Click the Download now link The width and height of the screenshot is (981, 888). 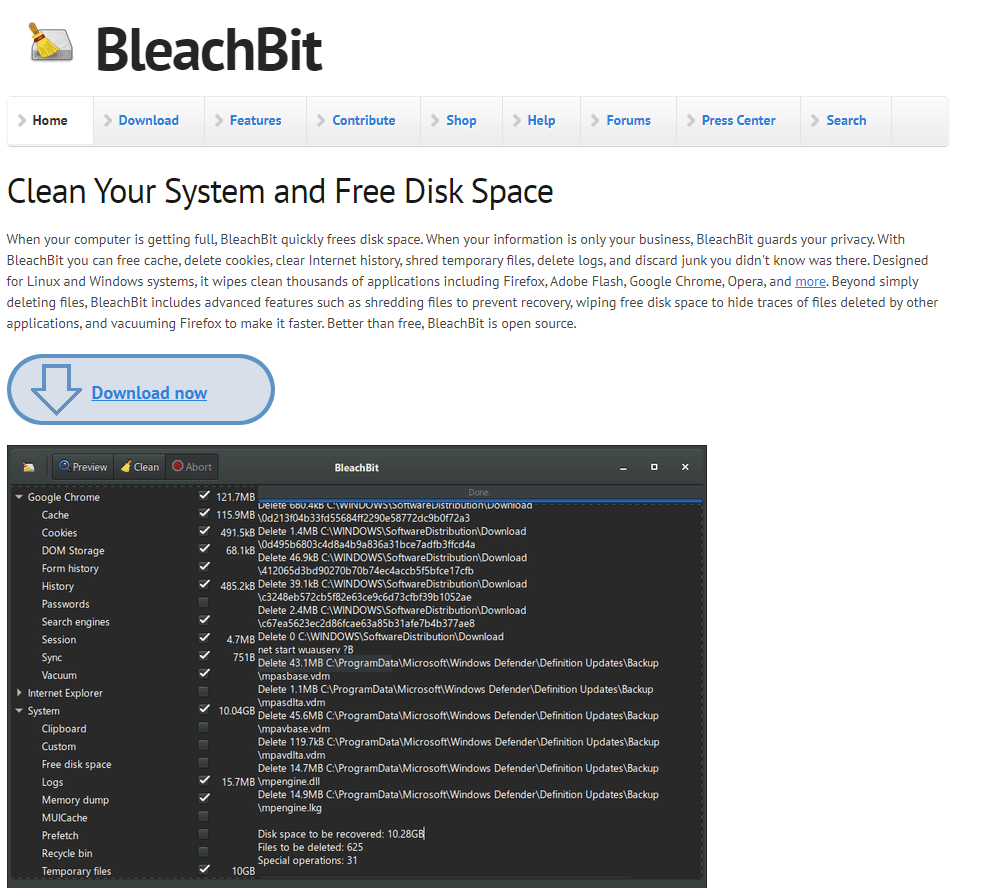(x=149, y=393)
